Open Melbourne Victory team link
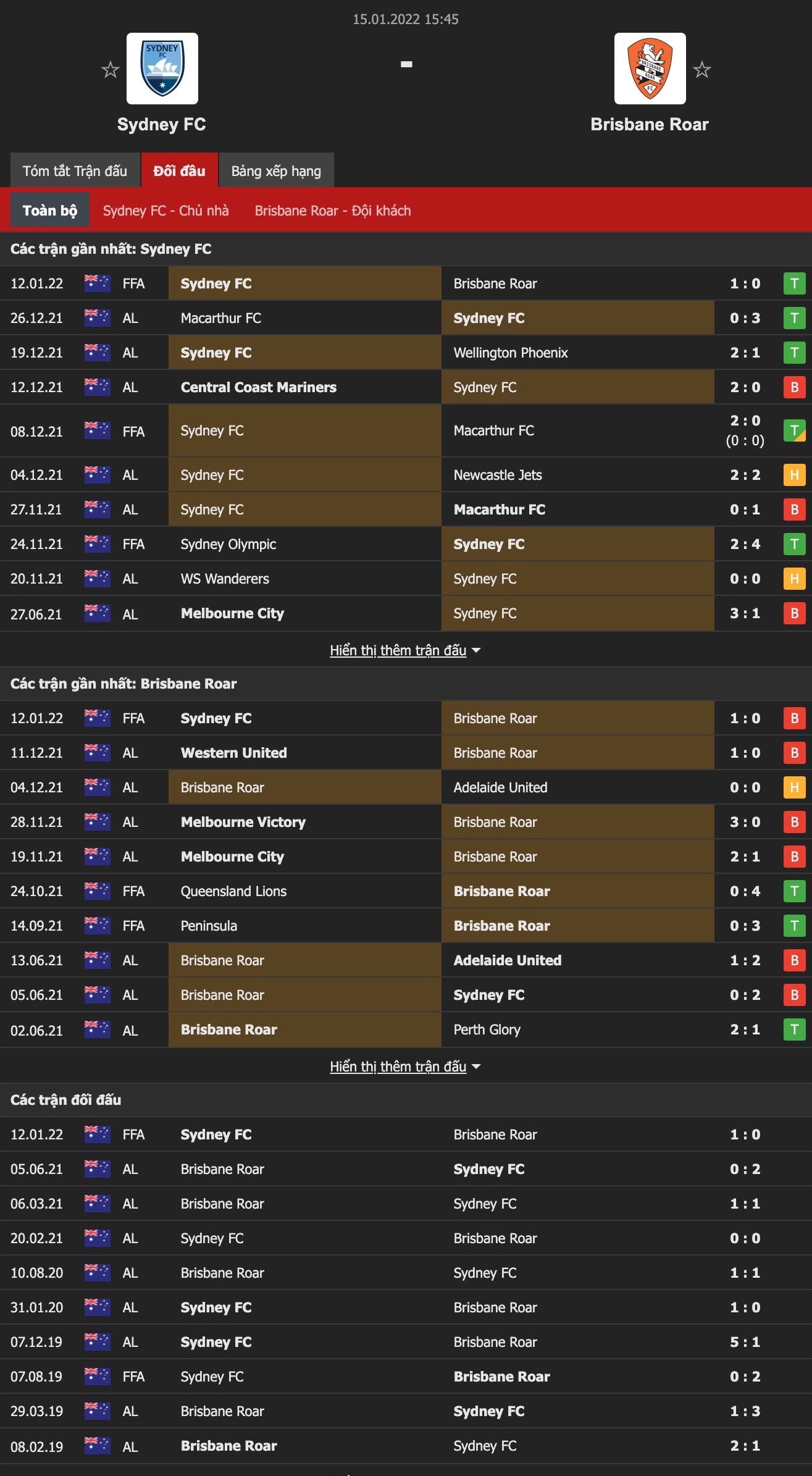This screenshot has height=1476, width=812. click(x=243, y=822)
